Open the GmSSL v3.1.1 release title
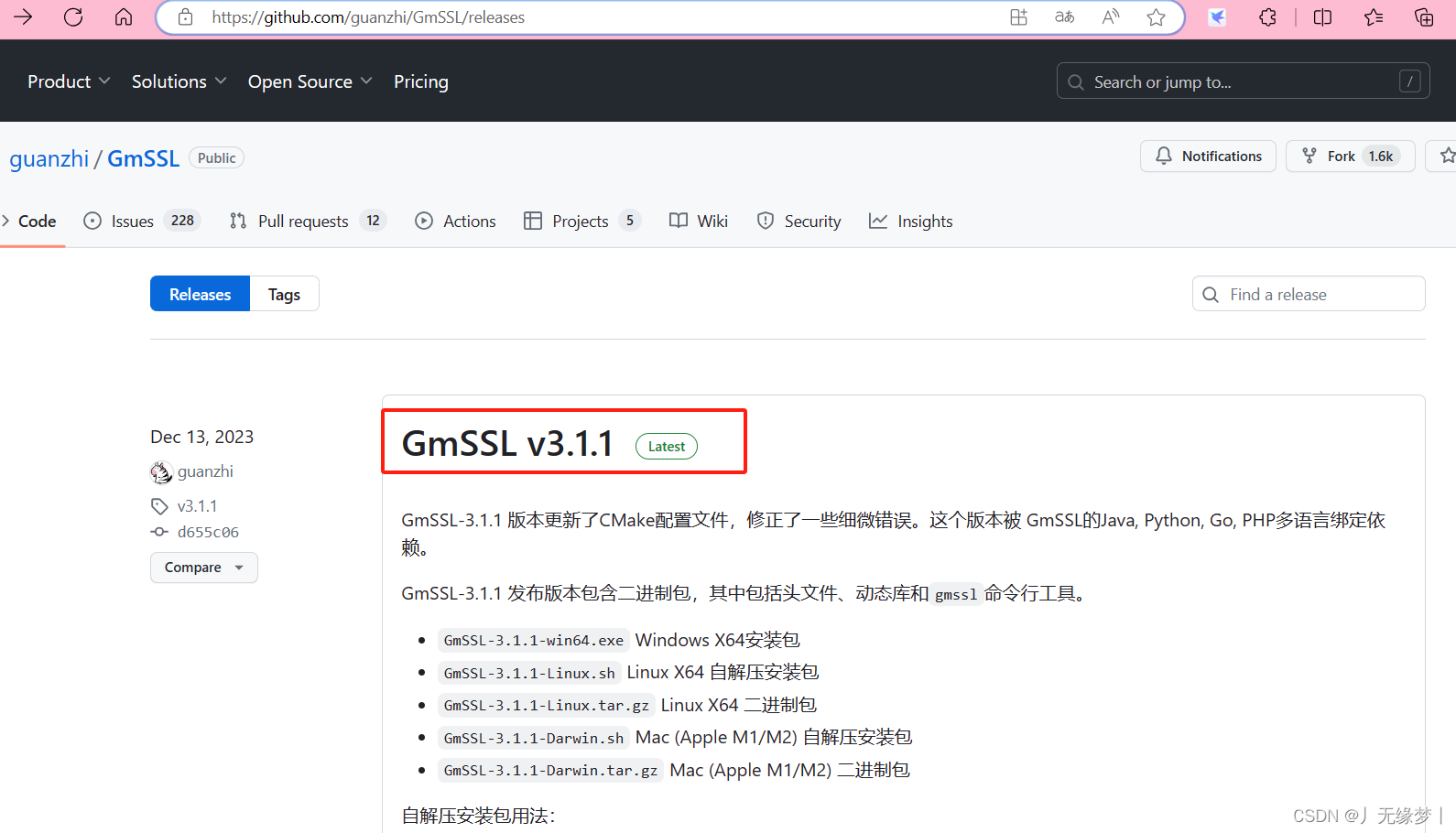The image size is (1456, 833). [507, 444]
